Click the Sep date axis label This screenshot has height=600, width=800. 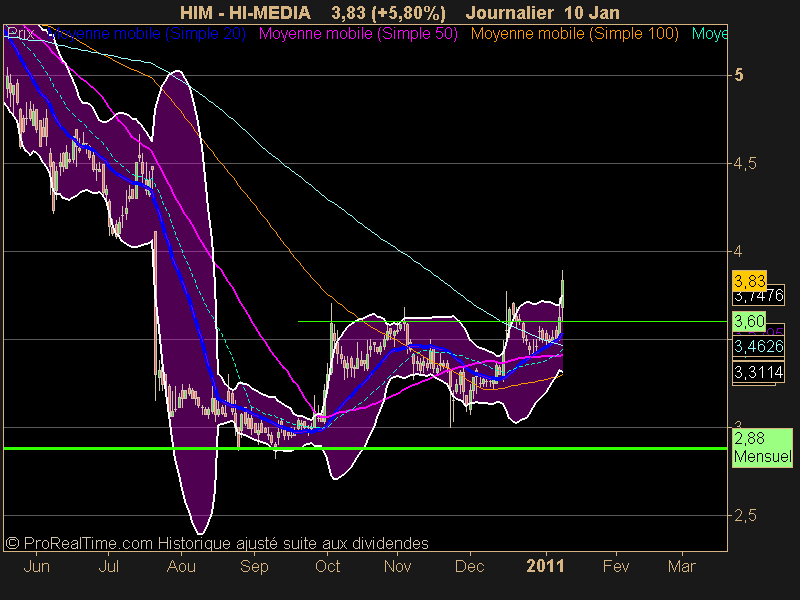pos(254,566)
